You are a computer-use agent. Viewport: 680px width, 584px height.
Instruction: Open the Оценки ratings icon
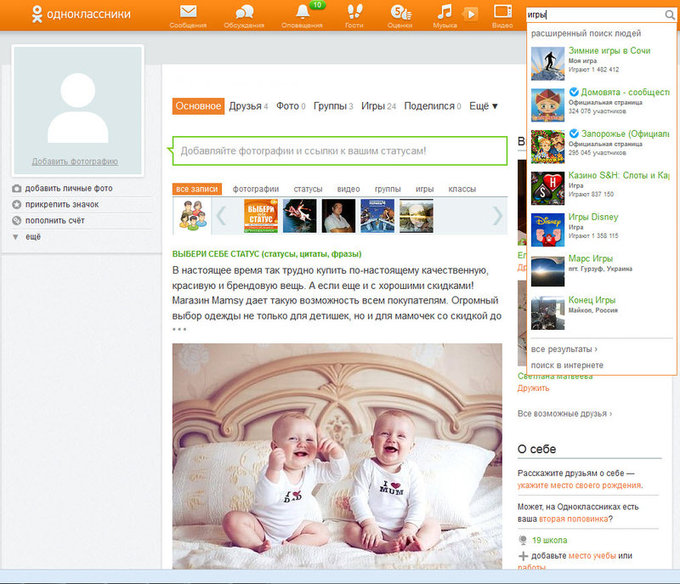pyautogui.click(x=400, y=12)
